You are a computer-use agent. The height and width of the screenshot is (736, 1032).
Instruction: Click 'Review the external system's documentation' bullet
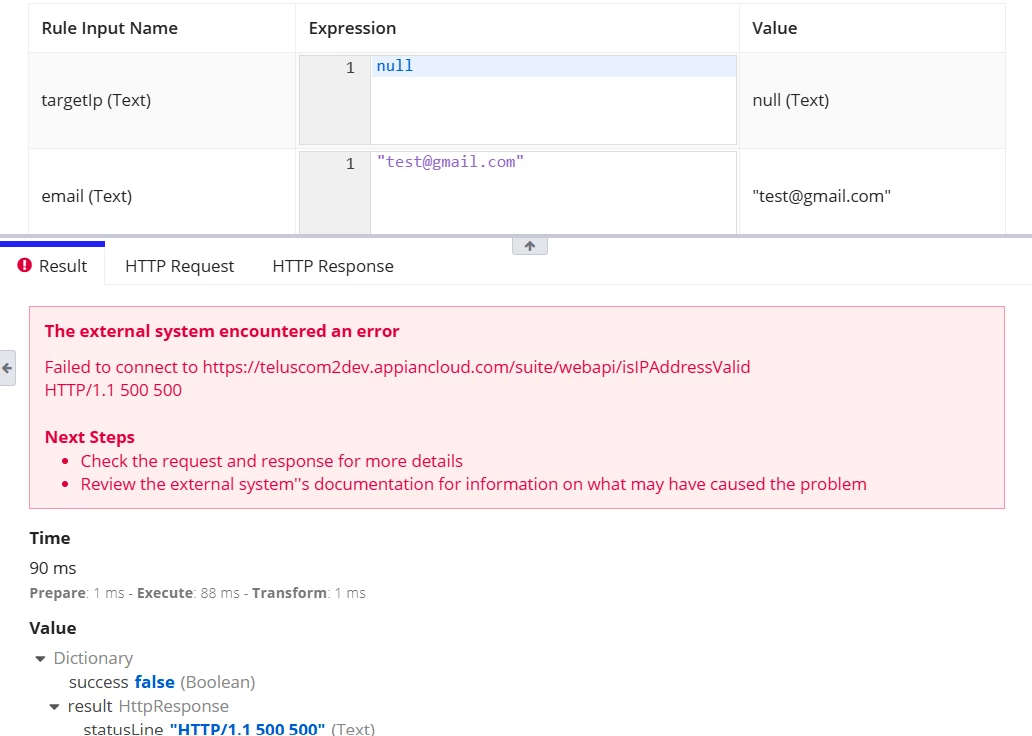[x=473, y=484]
